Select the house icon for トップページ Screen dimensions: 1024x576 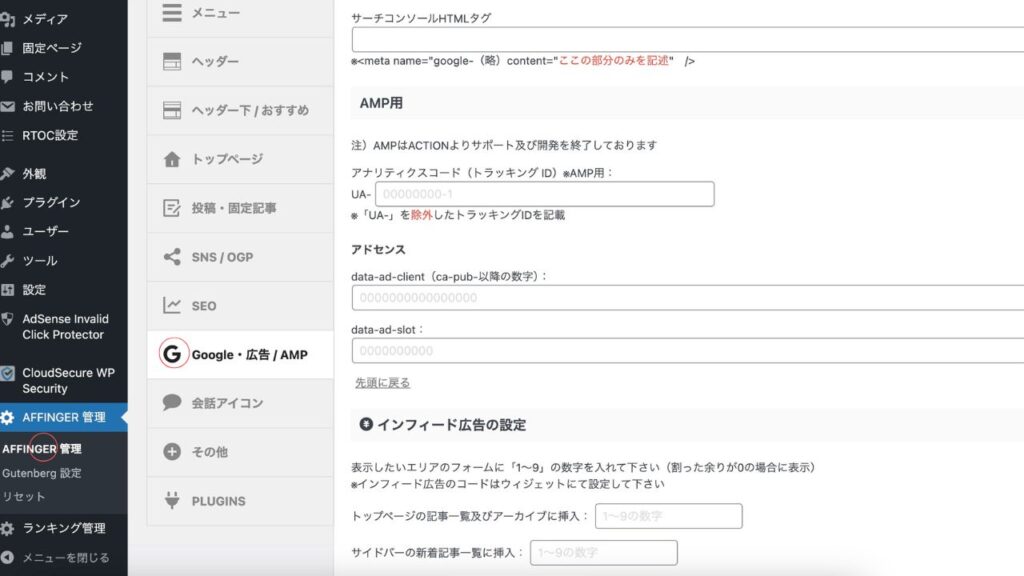172,159
